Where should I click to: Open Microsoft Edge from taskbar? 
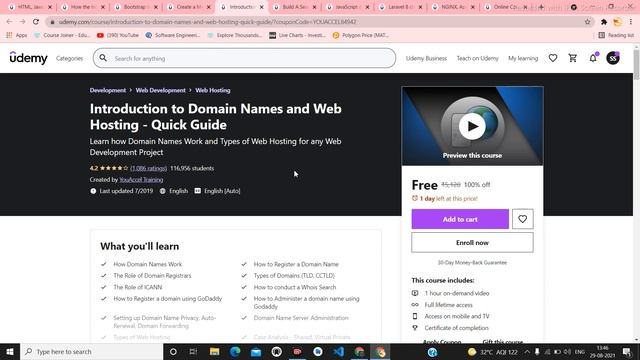pyautogui.click(x=235, y=351)
